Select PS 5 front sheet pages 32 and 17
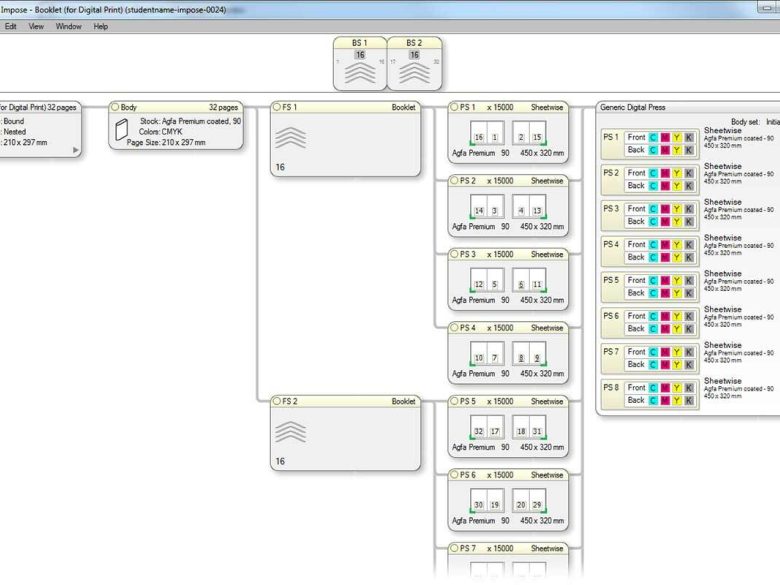The width and height of the screenshot is (780, 585). (485, 431)
